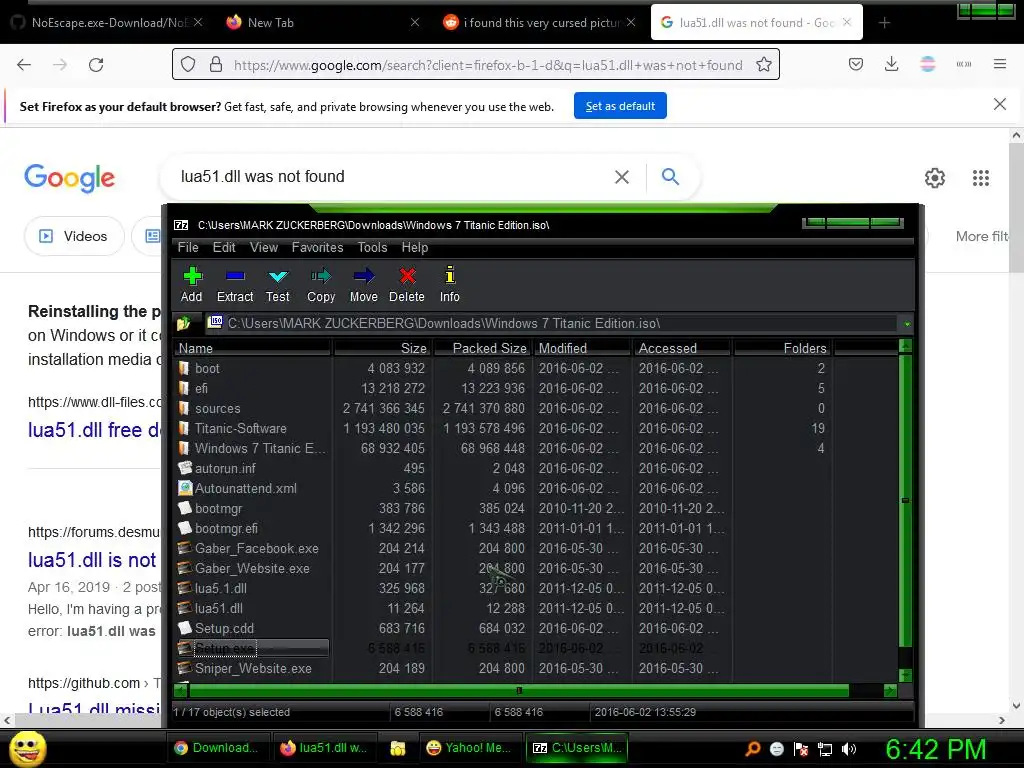Reload the Firefox page
This screenshot has width=1024, height=768.
pos(96,65)
